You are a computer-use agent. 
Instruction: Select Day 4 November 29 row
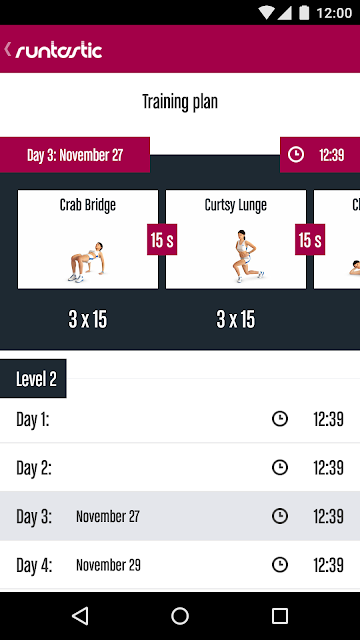180,565
